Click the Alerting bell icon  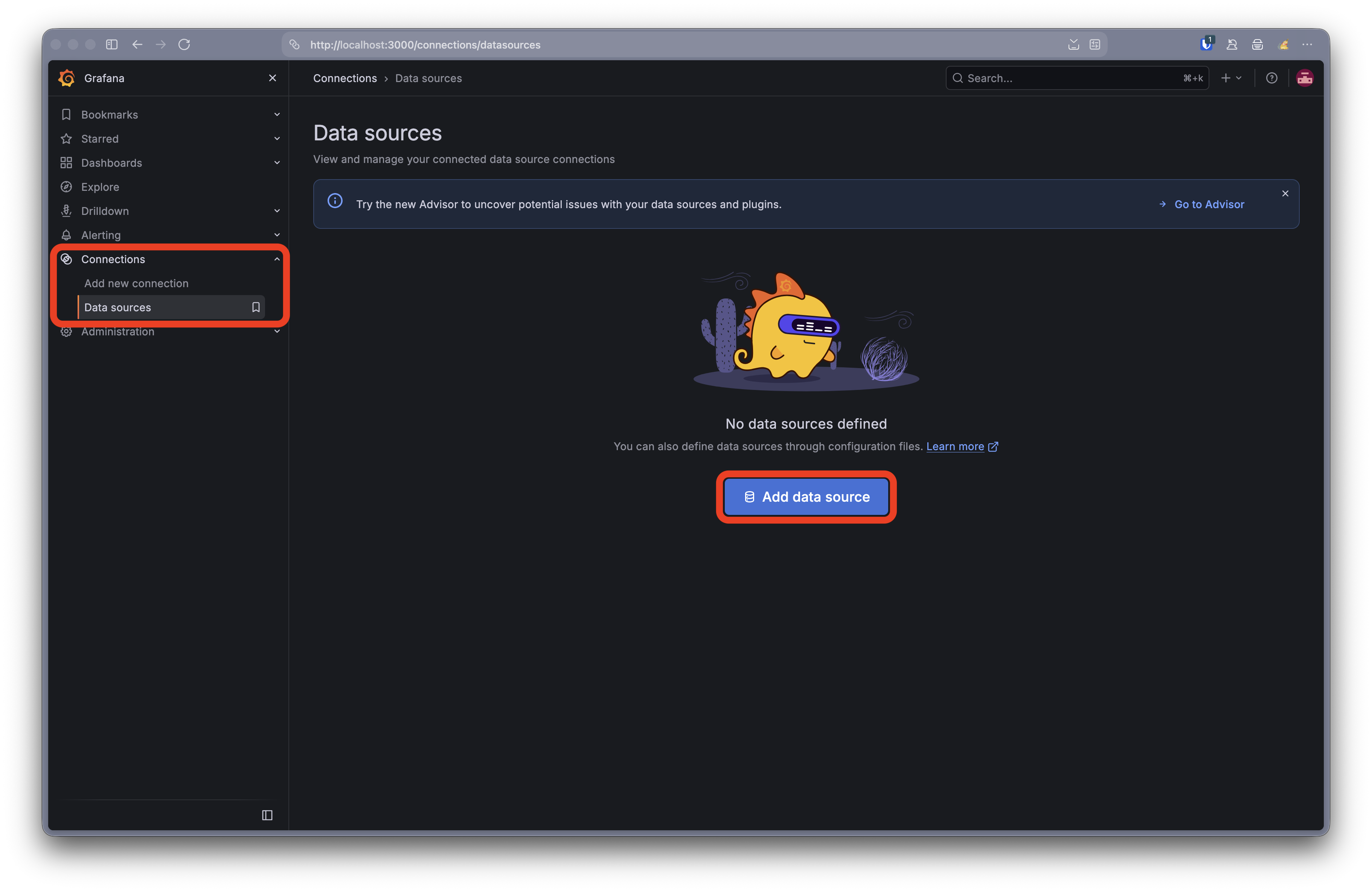coord(66,235)
